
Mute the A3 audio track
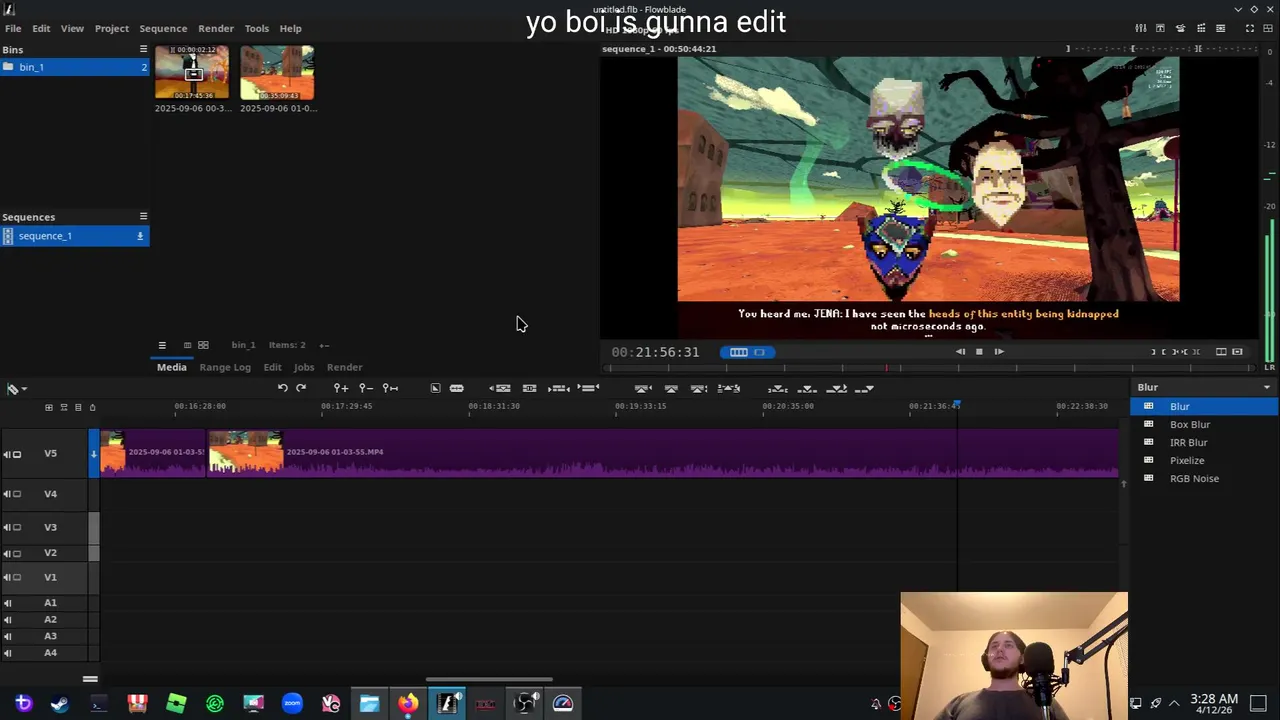(7, 636)
